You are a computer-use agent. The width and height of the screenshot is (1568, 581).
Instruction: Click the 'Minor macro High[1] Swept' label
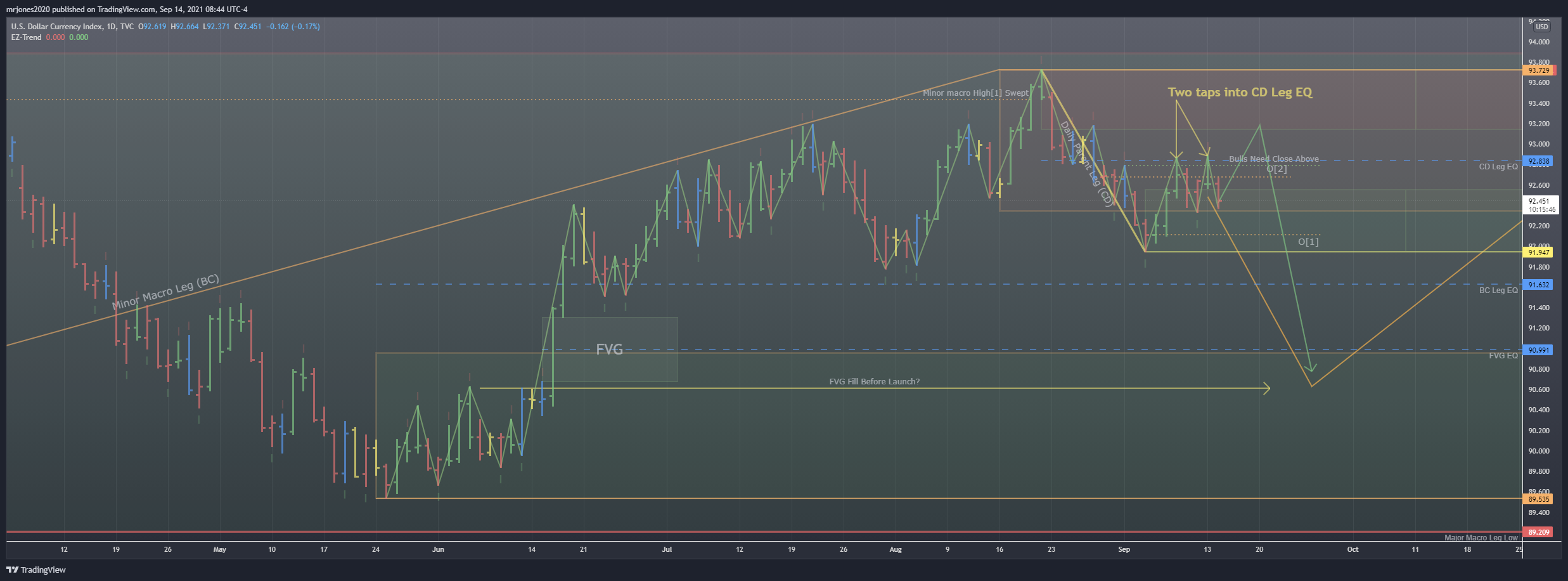(975, 93)
